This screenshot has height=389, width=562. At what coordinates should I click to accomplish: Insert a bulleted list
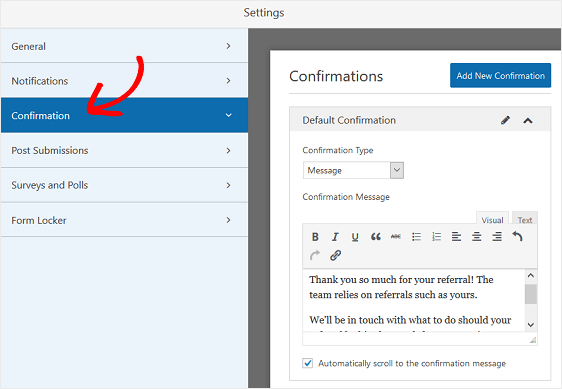pyautogui.click(x=416, y=237)
